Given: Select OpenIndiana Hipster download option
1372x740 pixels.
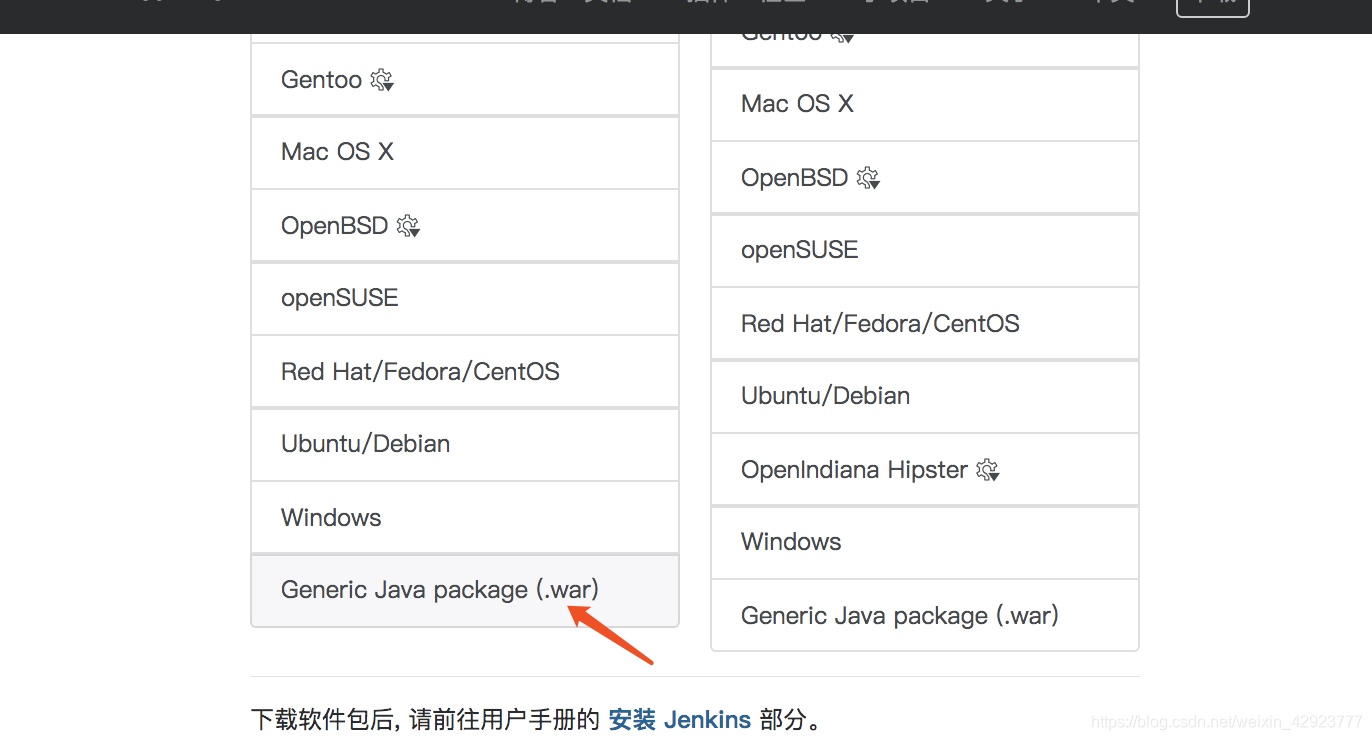Looking at the screenshot, I should (925, 470).
